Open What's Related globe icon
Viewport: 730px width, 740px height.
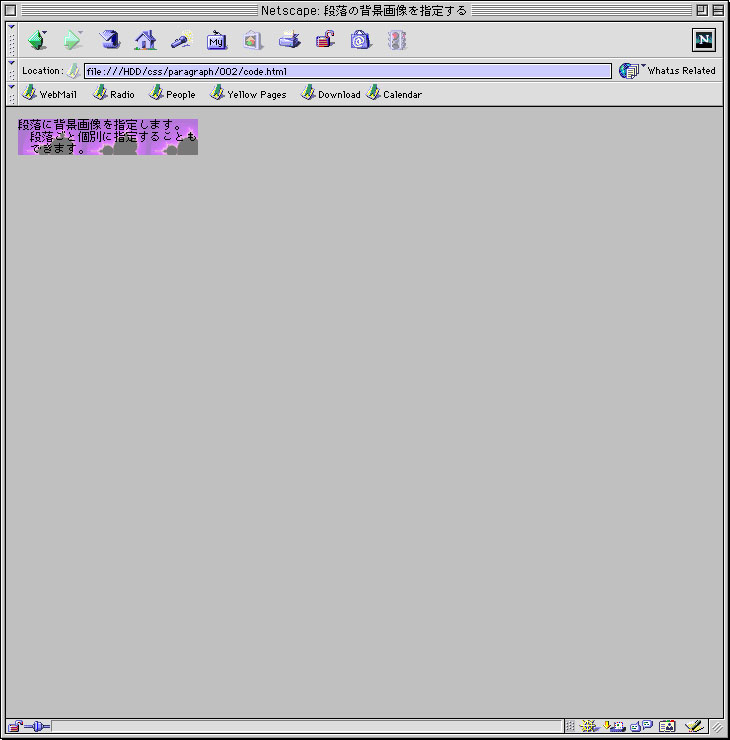(x=629, y=71)
